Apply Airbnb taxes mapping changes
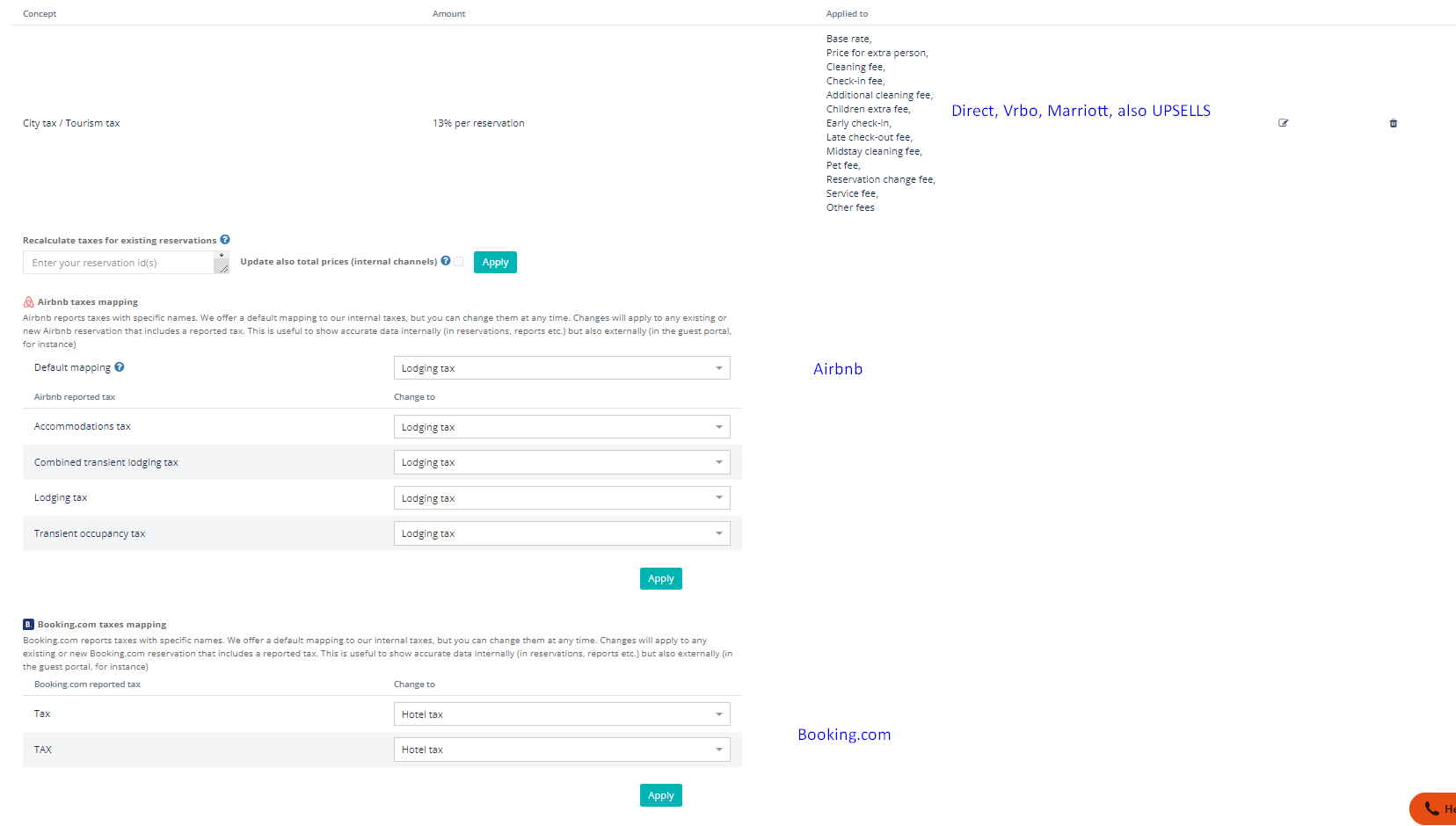Screen dimensions: 1456x826 660,578
